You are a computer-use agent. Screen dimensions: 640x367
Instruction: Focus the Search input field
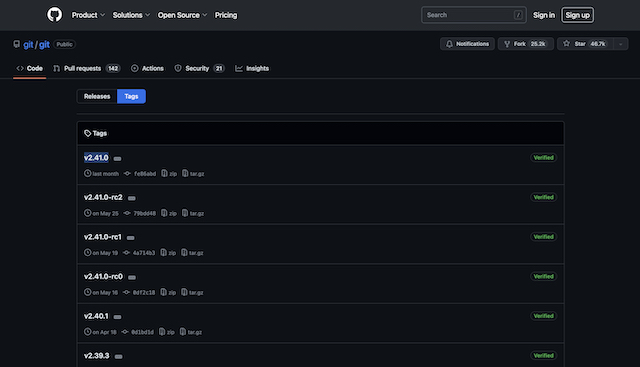pos(473,15)
